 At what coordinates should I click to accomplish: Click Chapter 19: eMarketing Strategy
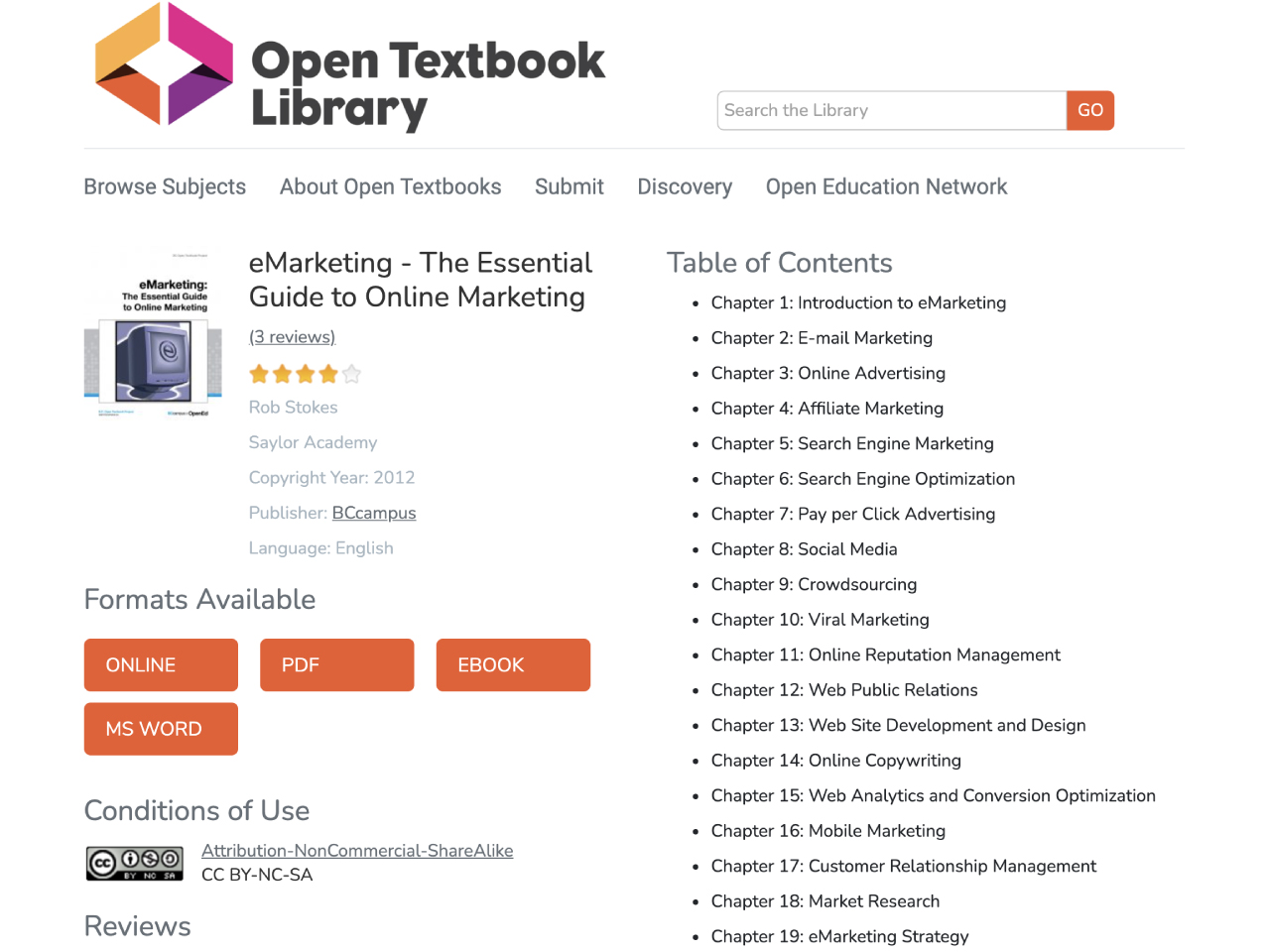coord(840,936)
